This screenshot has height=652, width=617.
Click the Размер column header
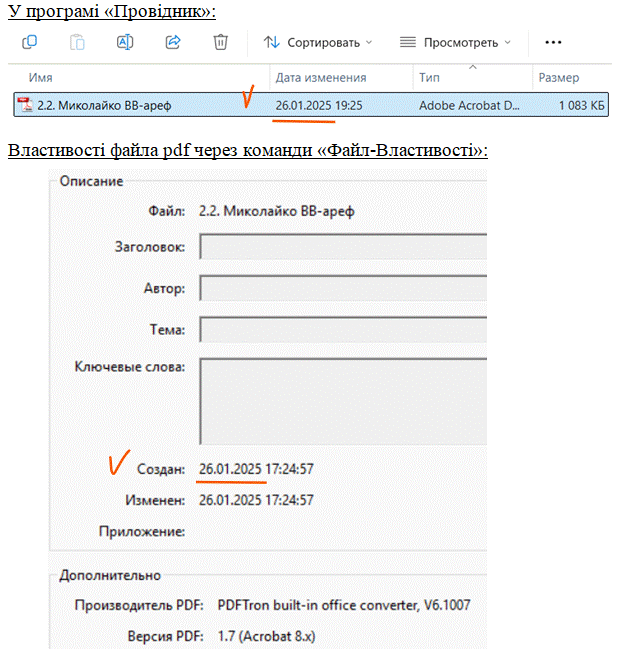pyautogui.click(x=559, y=78)
